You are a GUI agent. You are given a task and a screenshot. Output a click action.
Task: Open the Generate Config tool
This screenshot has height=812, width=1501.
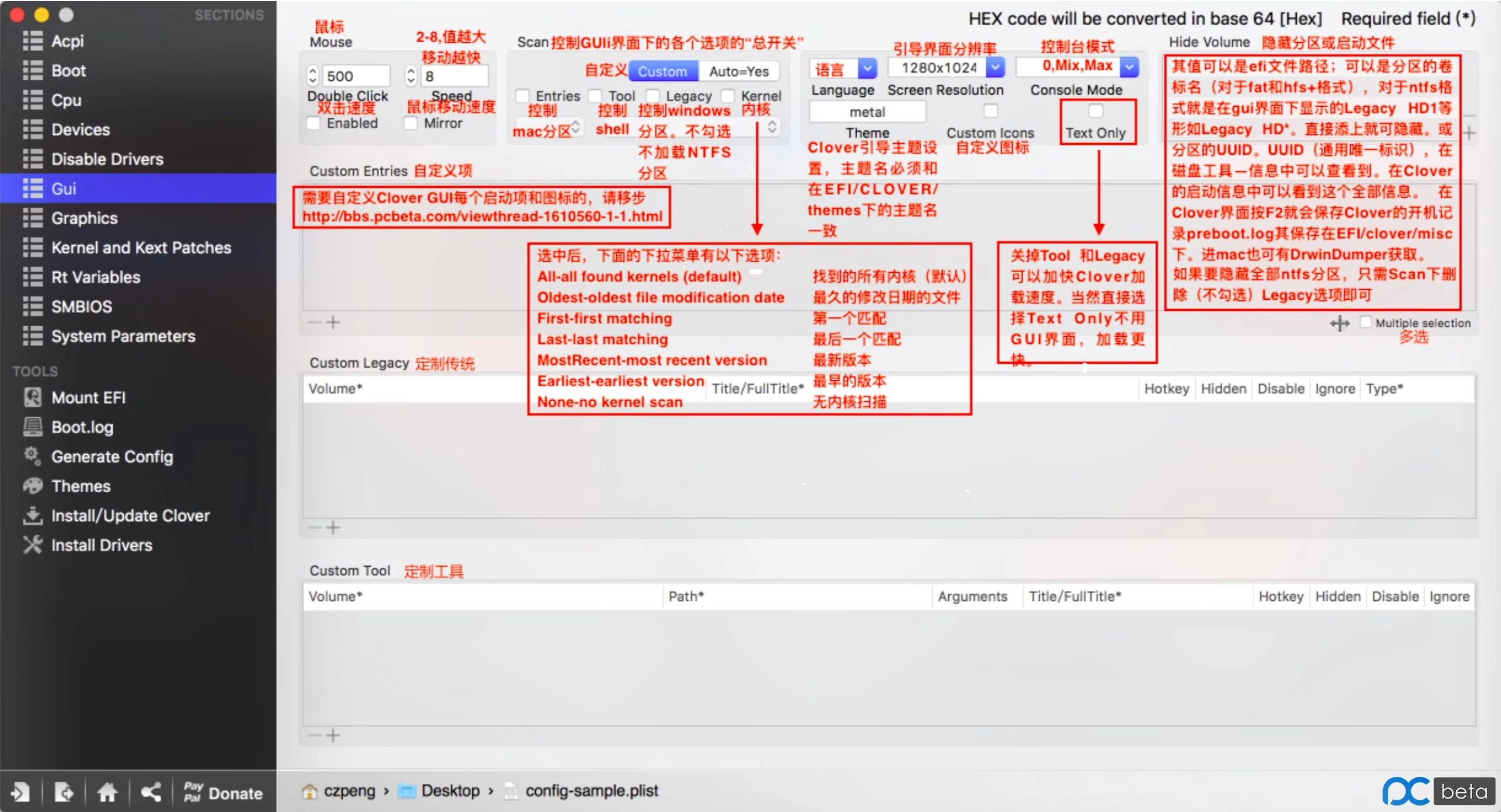pos(98,456)
